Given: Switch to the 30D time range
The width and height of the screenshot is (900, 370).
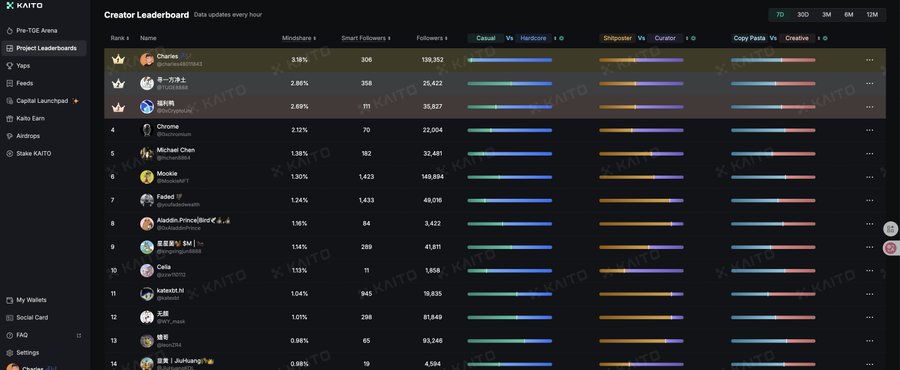Looking at the screenshot, I should pyautogui.click(x=803, y=15).
